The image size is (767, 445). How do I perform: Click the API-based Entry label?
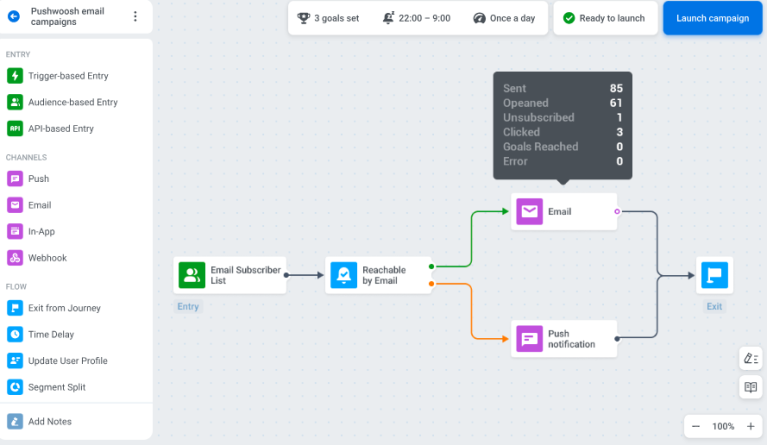coord(61,129)
